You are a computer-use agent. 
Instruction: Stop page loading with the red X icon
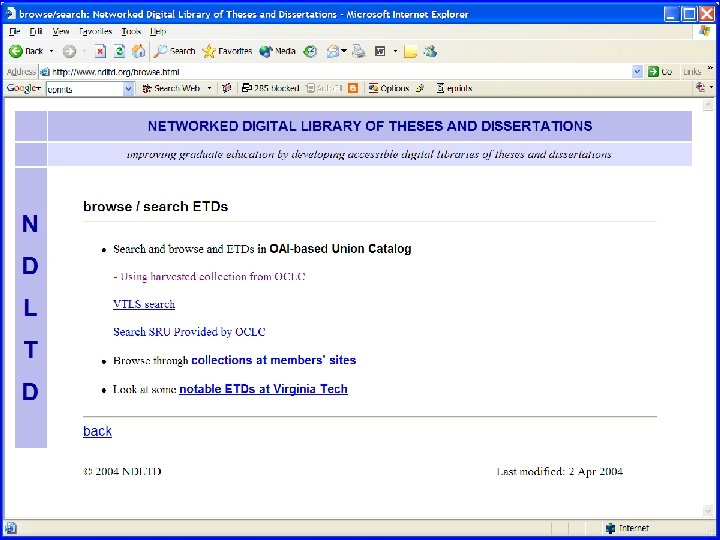[x=100, y=51]
